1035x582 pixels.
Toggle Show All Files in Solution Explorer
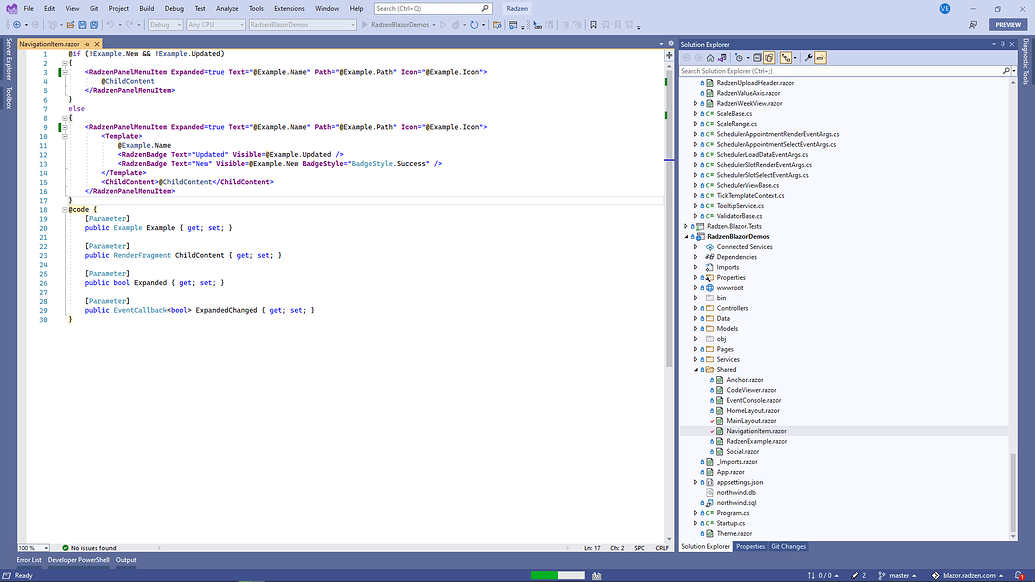pos(769,58)
